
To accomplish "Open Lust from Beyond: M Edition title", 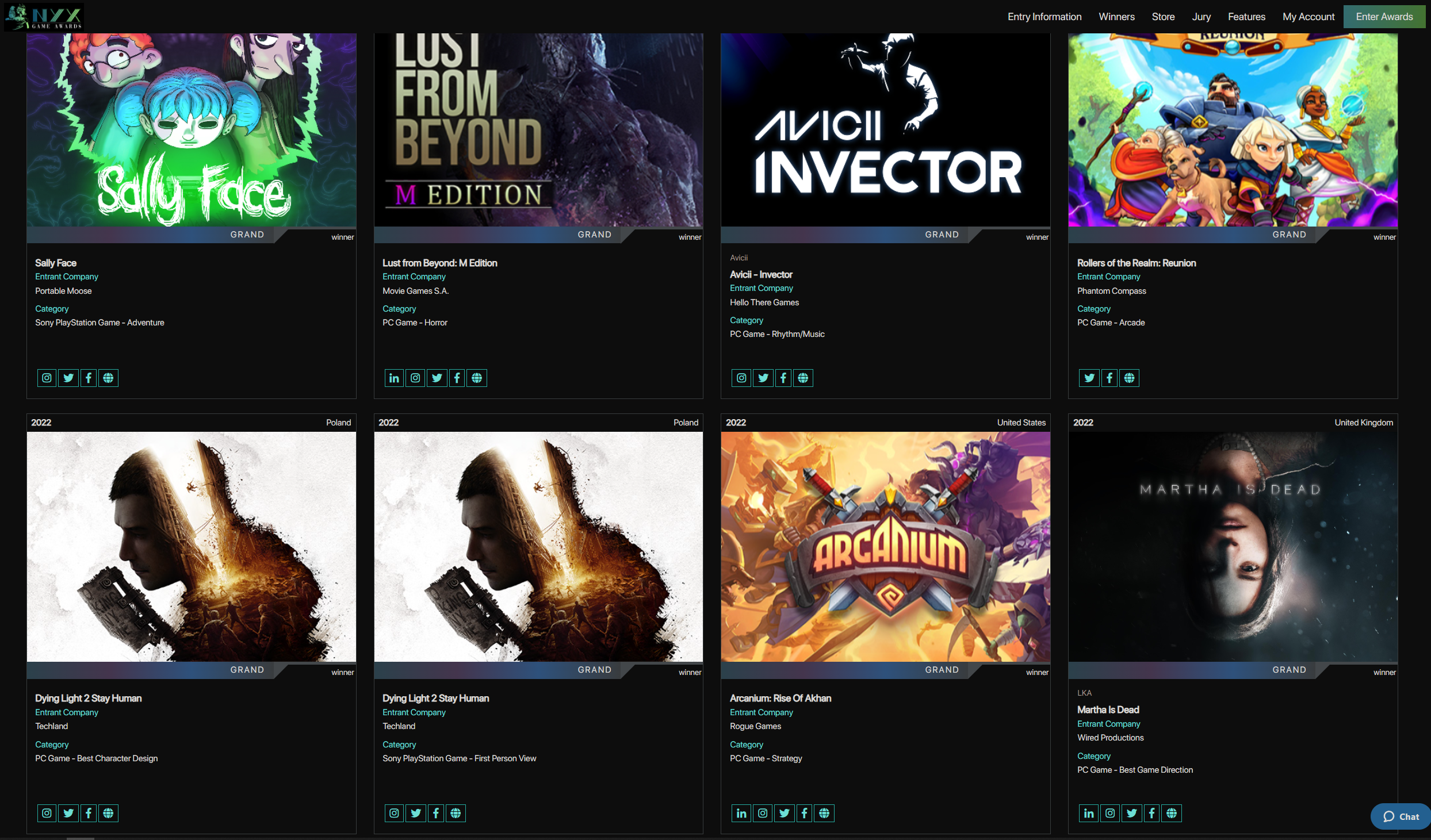I will 440,263.
